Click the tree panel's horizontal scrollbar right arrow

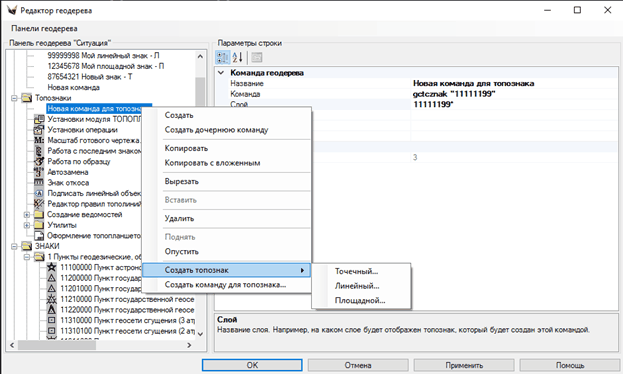click(x=189, y=345)
